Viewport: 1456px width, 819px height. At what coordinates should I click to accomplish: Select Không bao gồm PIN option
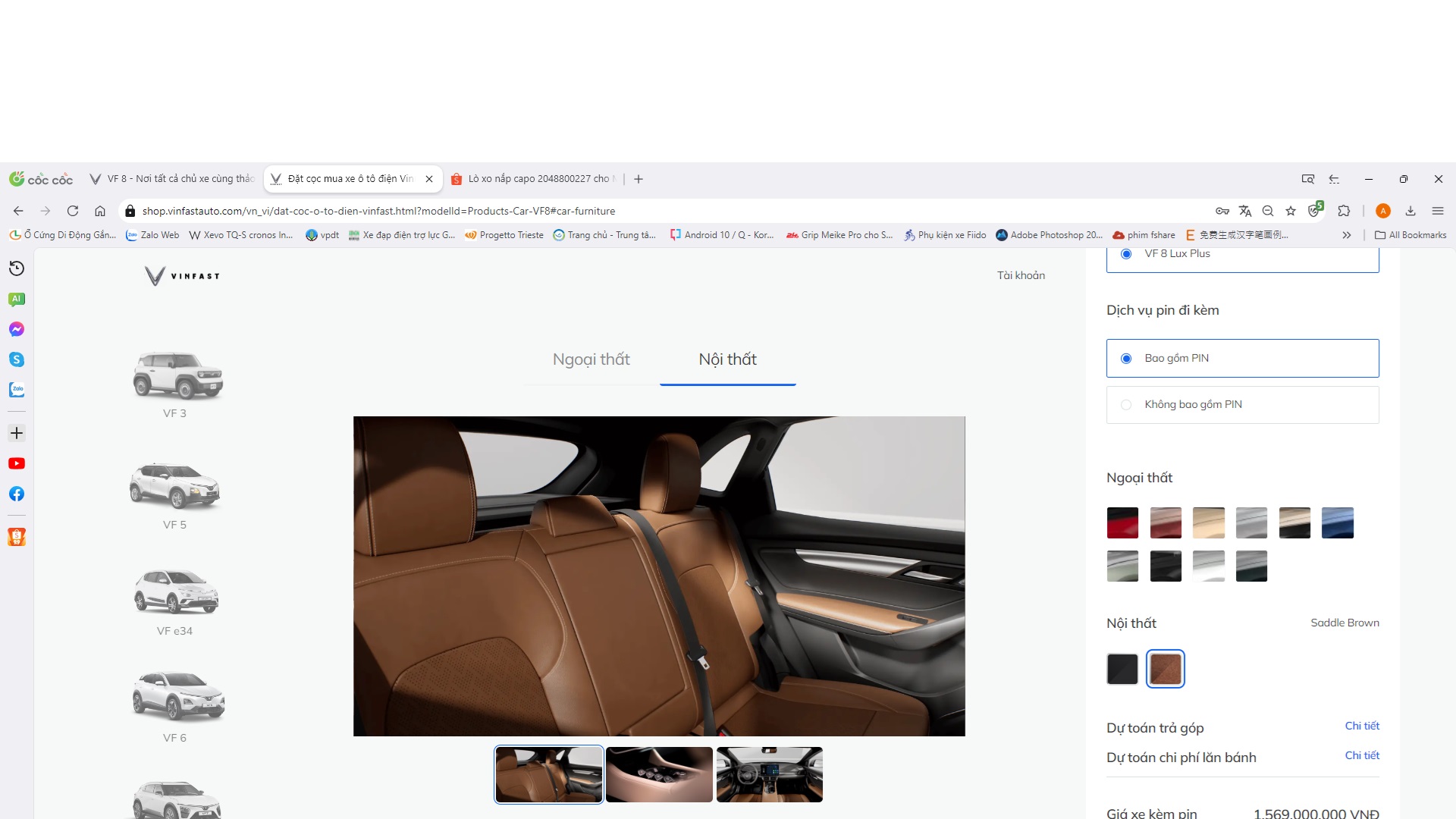click(1126, 405)
